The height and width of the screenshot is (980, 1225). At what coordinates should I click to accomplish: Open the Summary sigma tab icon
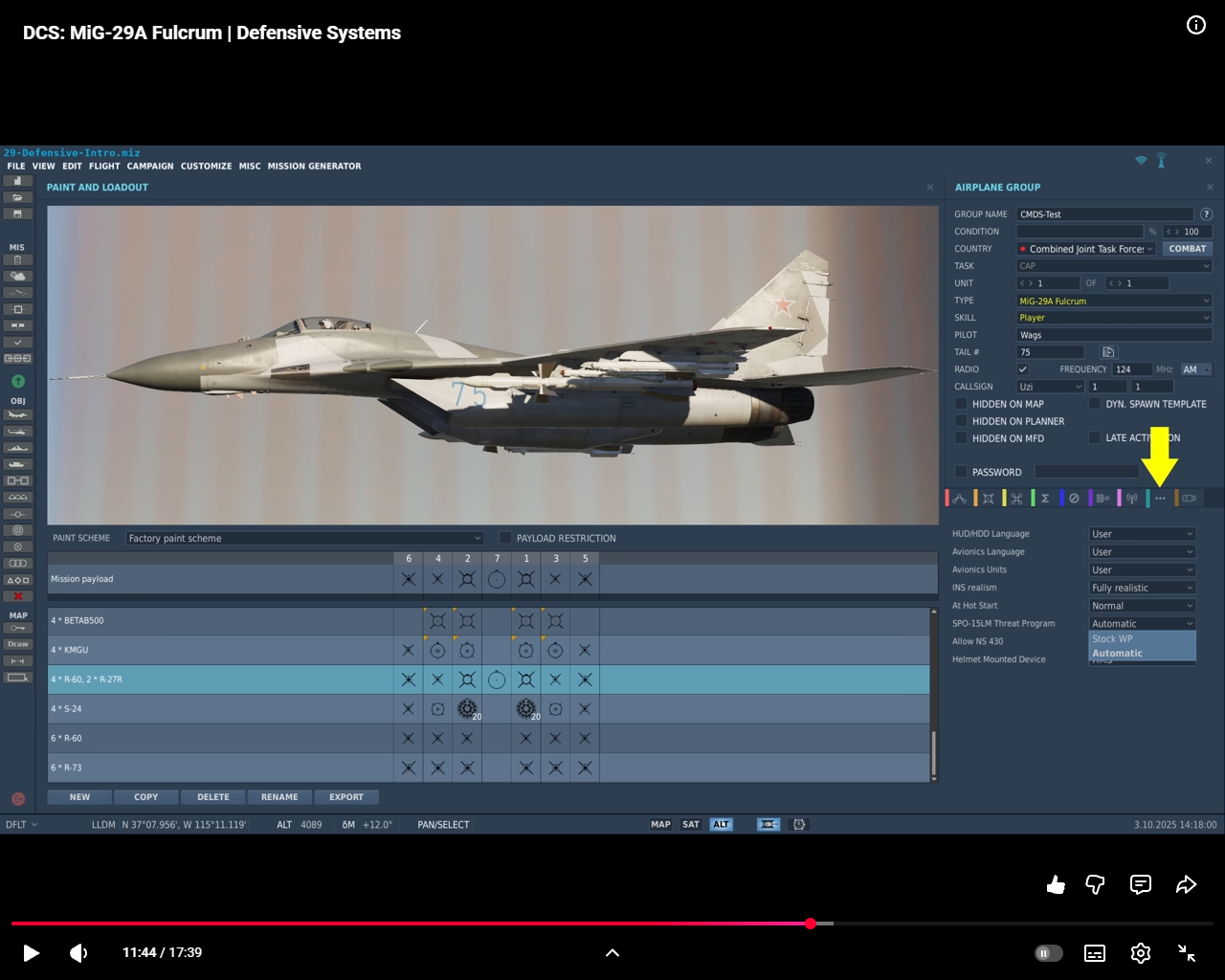(x=1045, y=499)
